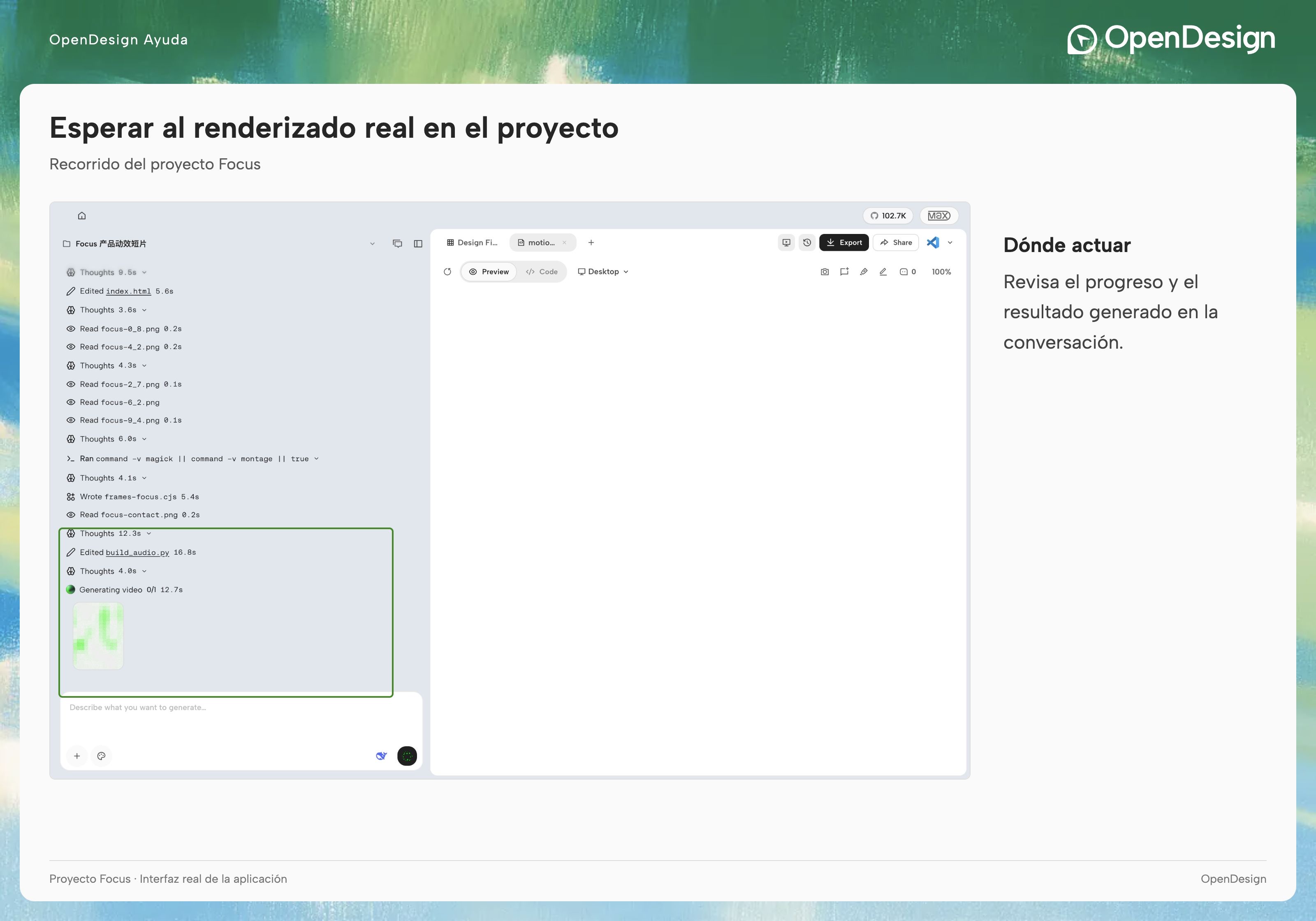Click the reload preview icon
The height and width of the screenshot is (921, 1316).
(448, 272)
